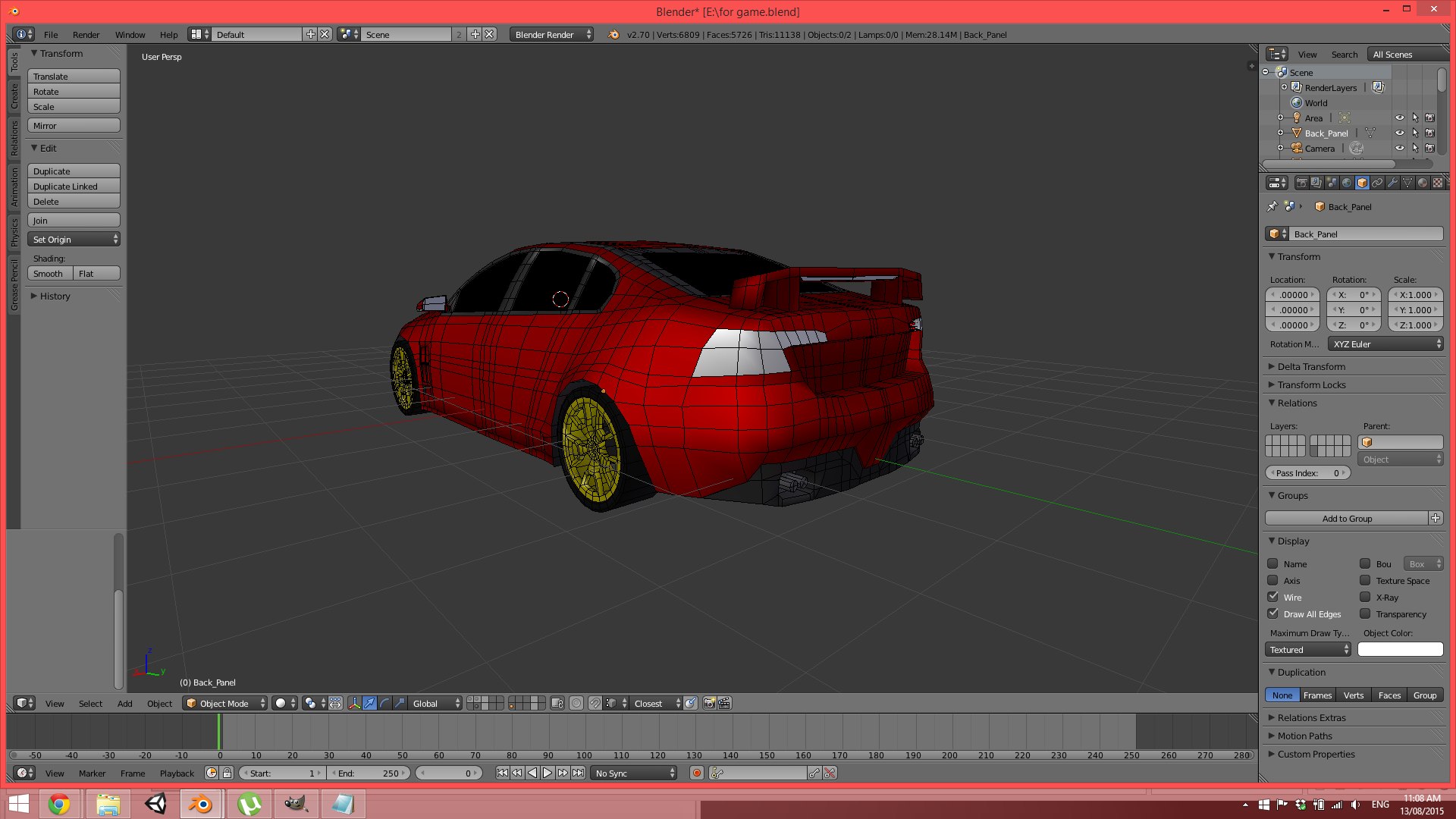Open the Render Layers properties tab icon
Image resolution: width=1456 pixels, height=819 pixels.
pyautogui.click(x=1316, y=183)
